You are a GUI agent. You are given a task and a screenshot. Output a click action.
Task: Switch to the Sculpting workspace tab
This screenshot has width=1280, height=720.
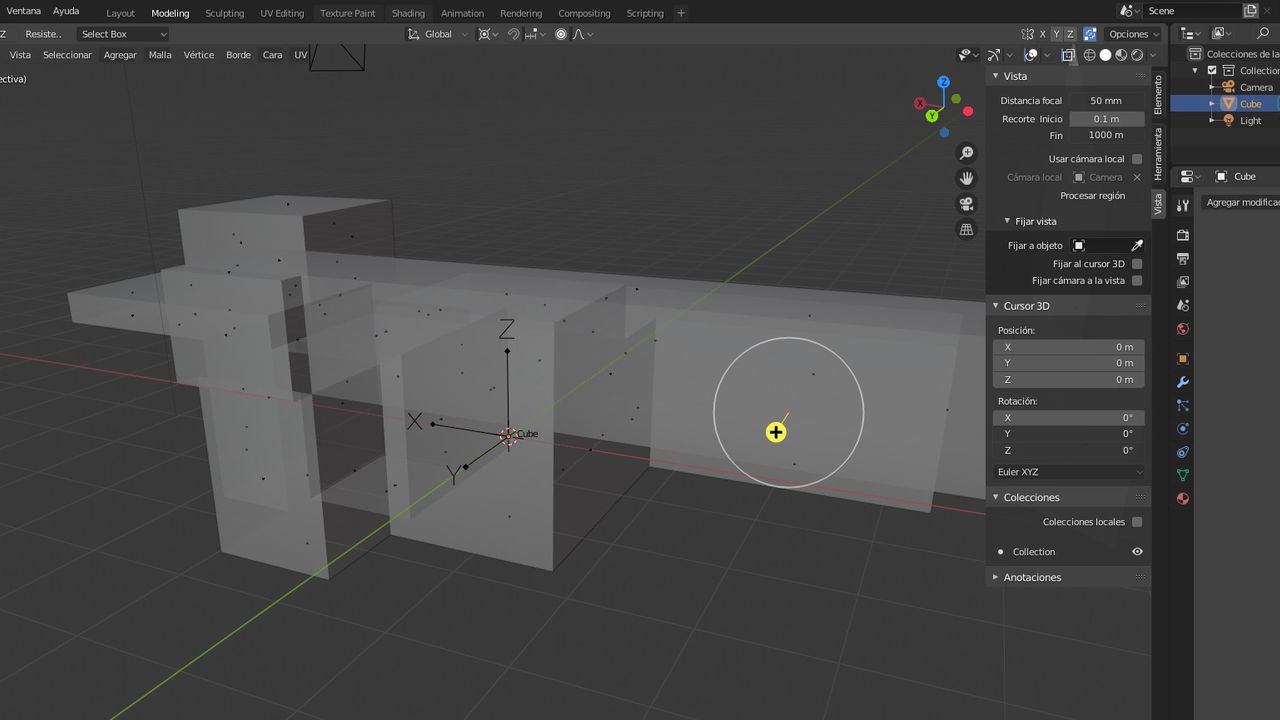tap(224, 13)
